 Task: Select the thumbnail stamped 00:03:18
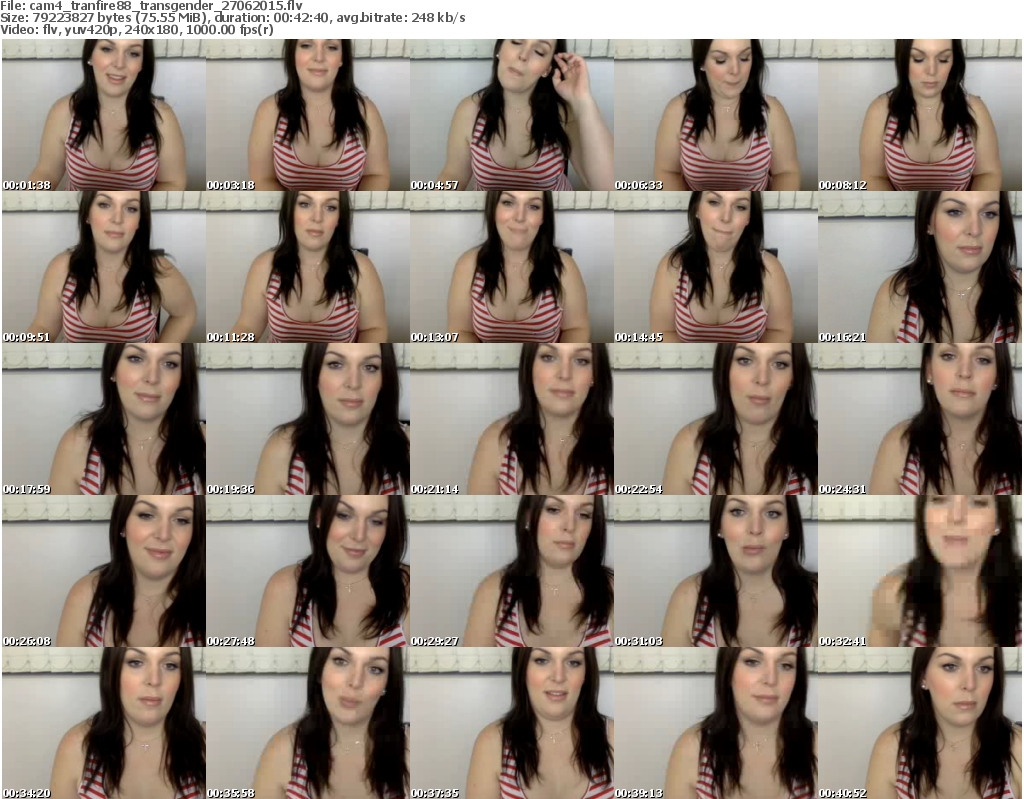(308, 115)
